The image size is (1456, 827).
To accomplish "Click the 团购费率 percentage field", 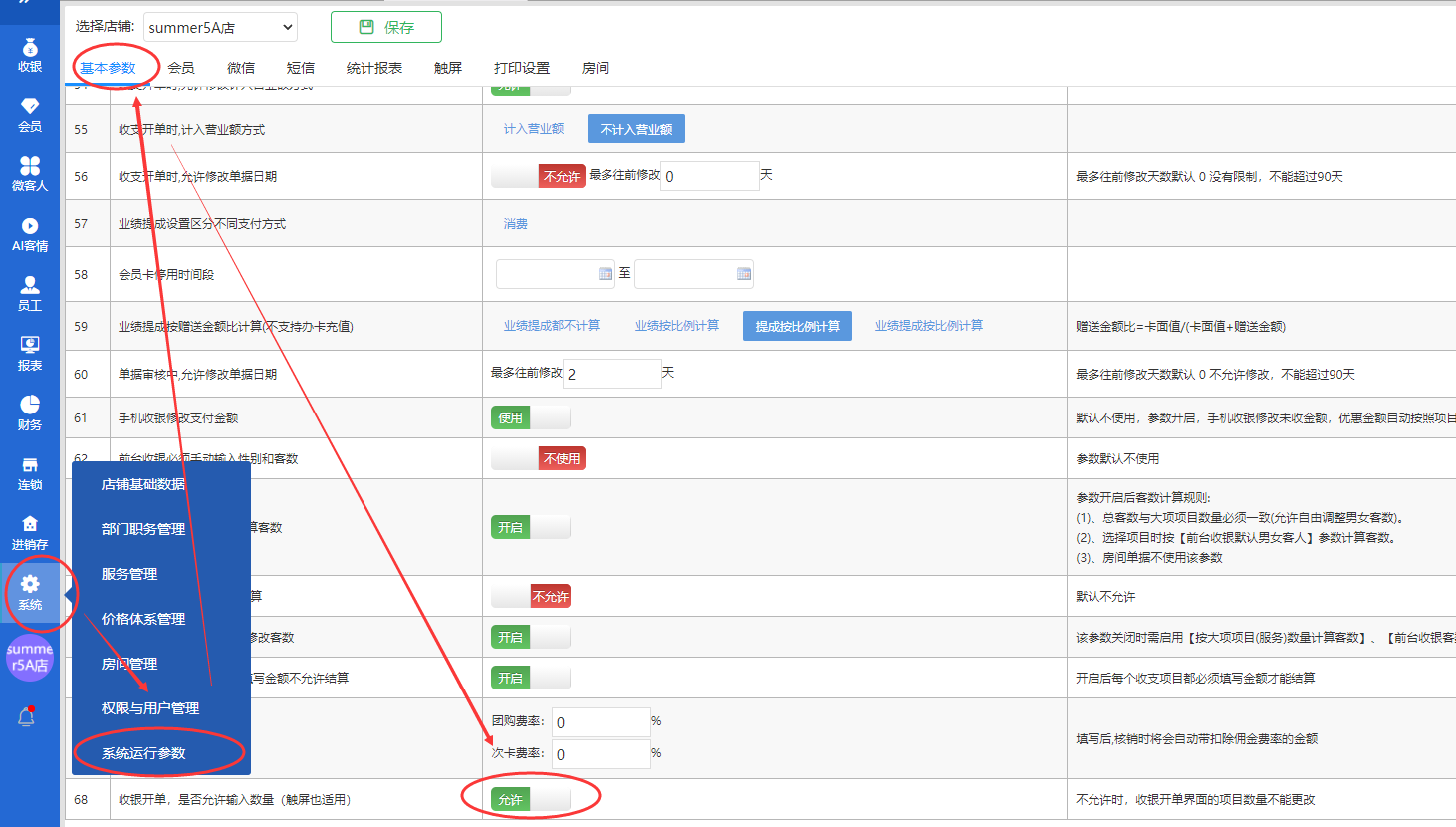I will click(x=602, y=722).
